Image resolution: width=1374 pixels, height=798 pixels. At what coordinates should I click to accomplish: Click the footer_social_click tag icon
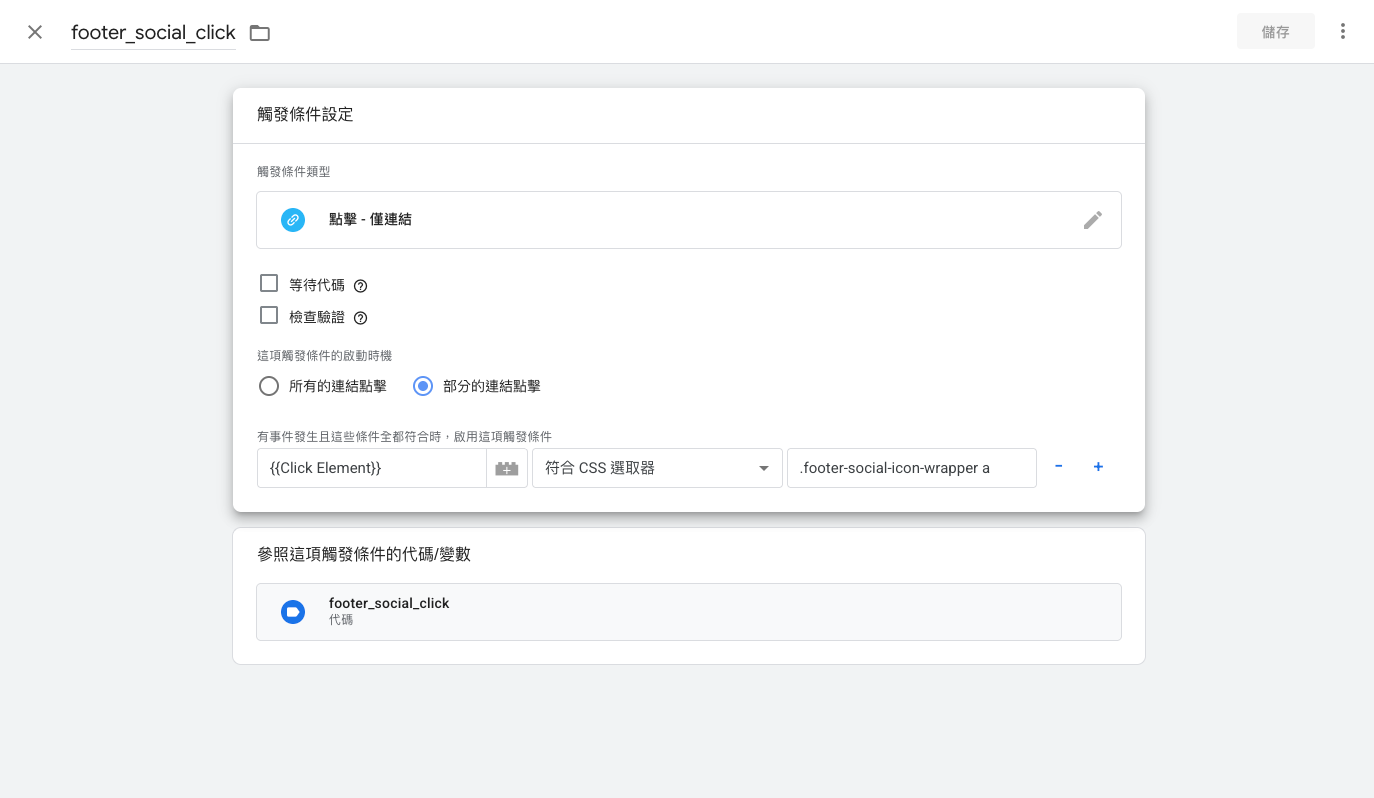click(x=293, y=611)
